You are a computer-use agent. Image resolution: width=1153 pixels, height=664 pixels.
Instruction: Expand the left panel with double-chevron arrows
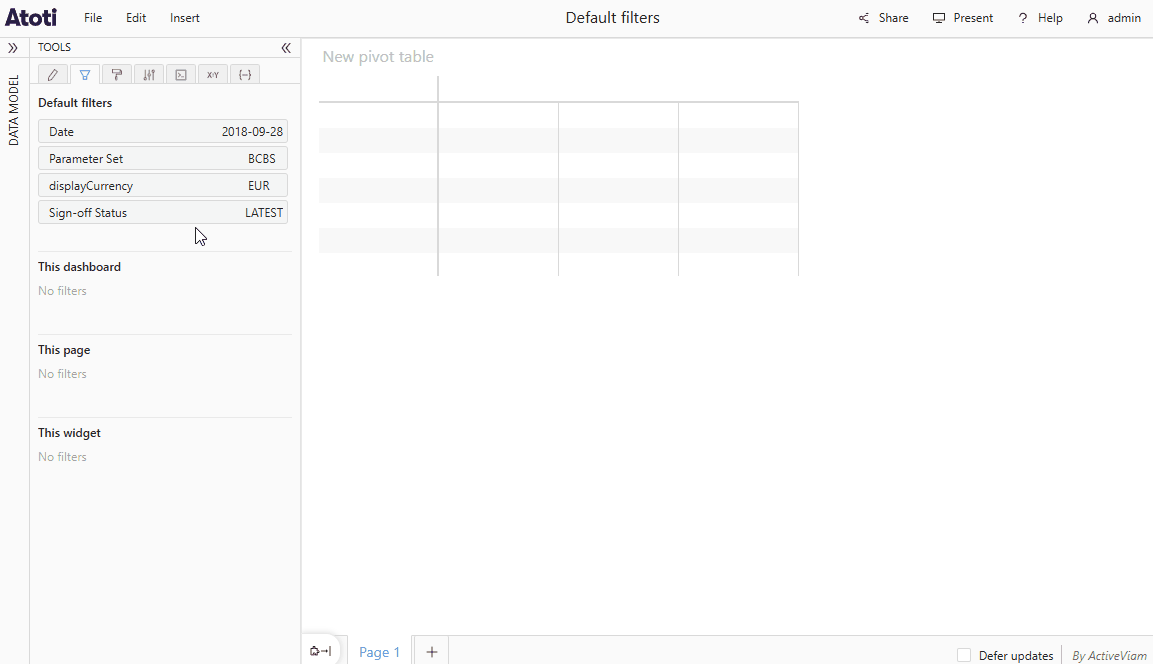(13, 47)
